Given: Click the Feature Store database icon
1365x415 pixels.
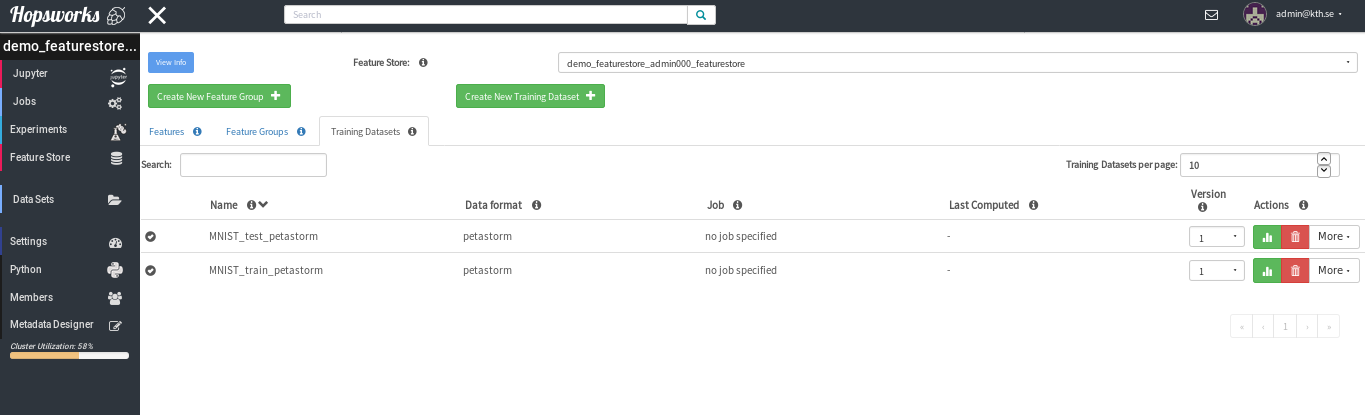Looking at the screenshot, I should click(116, 158).
